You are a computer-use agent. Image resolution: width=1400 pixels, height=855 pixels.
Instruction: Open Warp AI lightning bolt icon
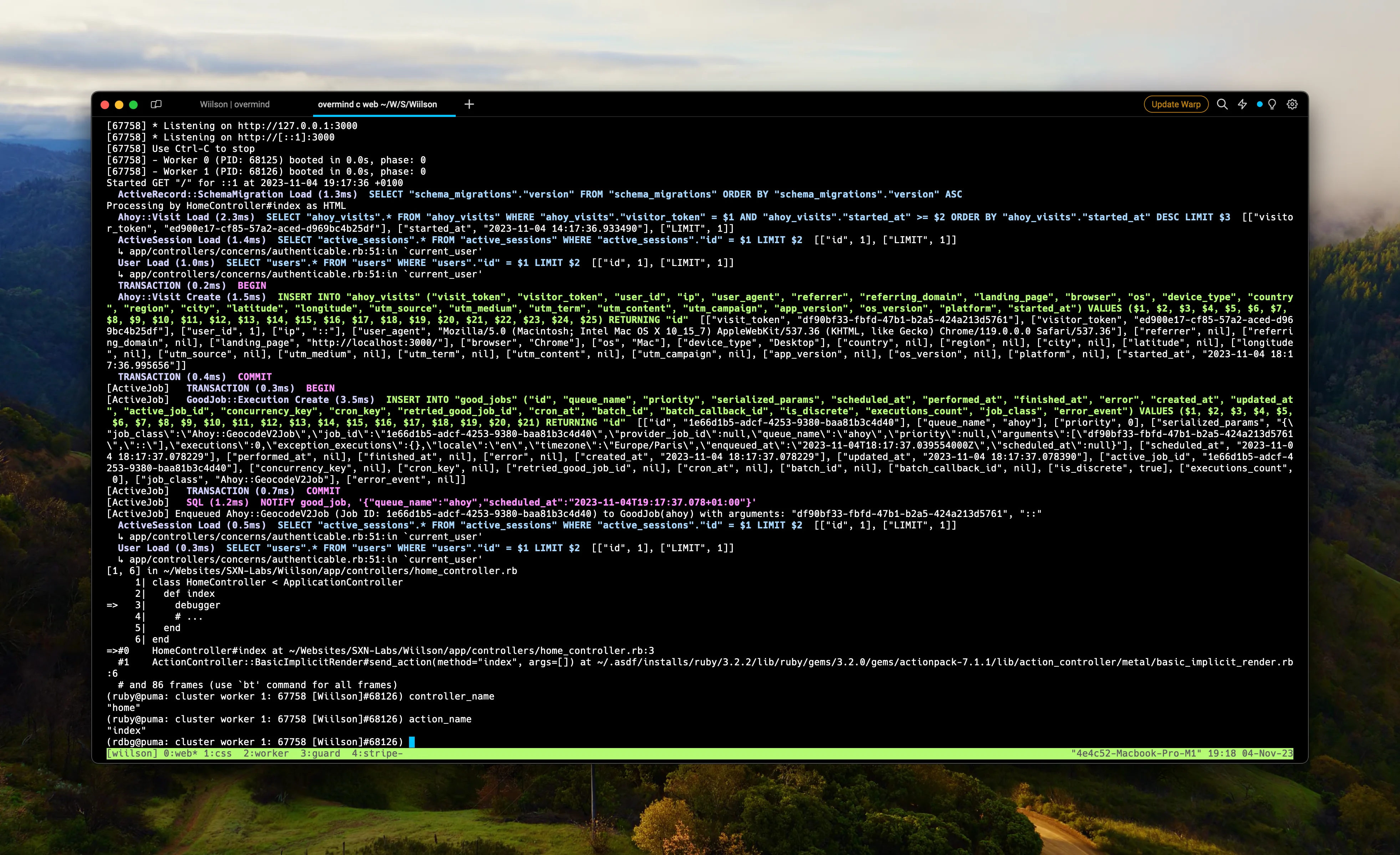point(1243,104)
